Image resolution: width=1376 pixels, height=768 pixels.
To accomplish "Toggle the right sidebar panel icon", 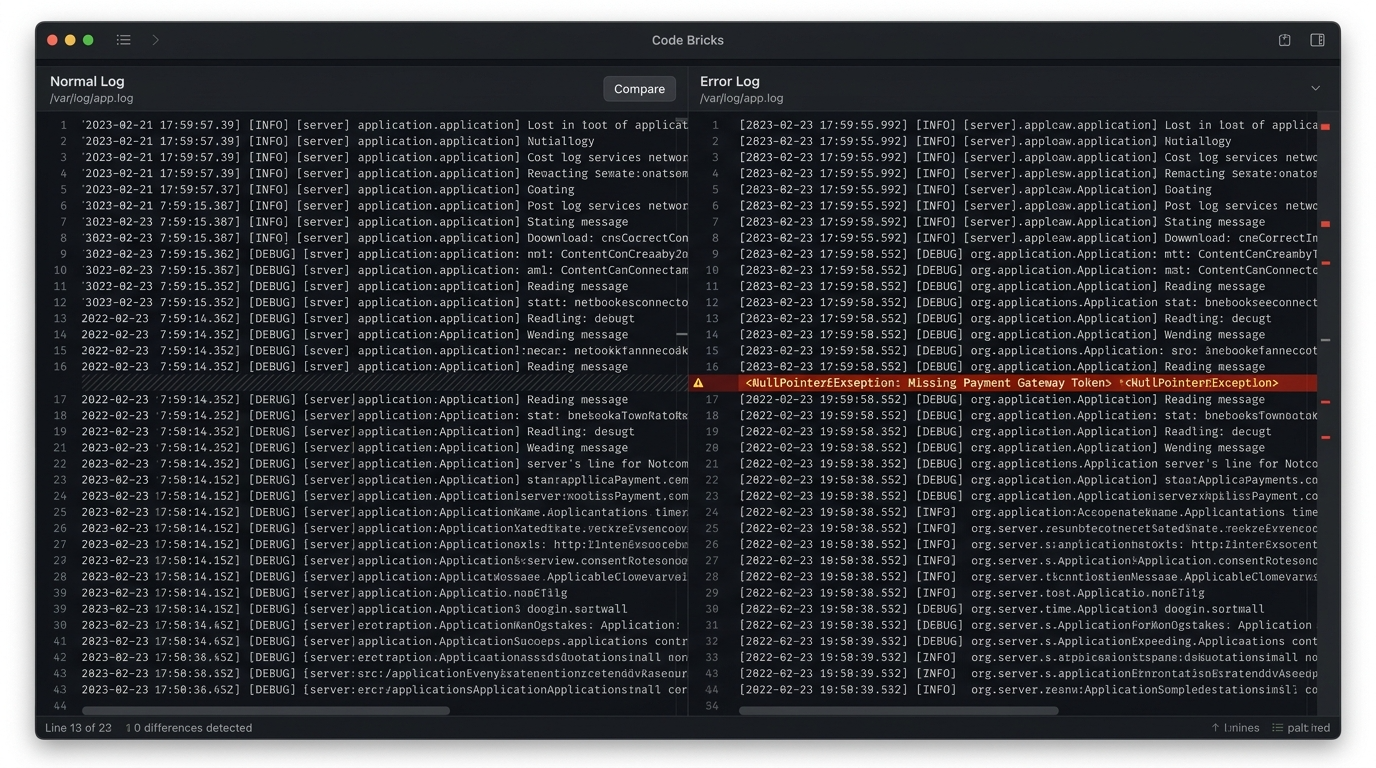I will pyautogui.click(x=1318, y=40).
